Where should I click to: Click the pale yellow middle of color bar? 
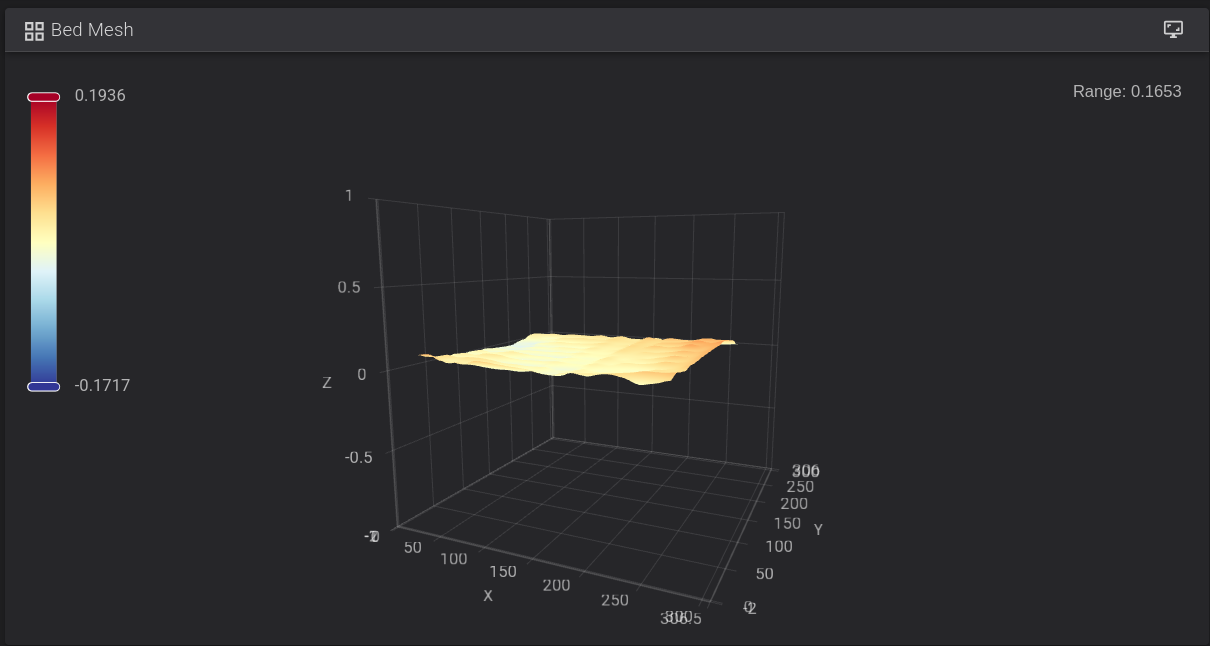pos(43,240)
